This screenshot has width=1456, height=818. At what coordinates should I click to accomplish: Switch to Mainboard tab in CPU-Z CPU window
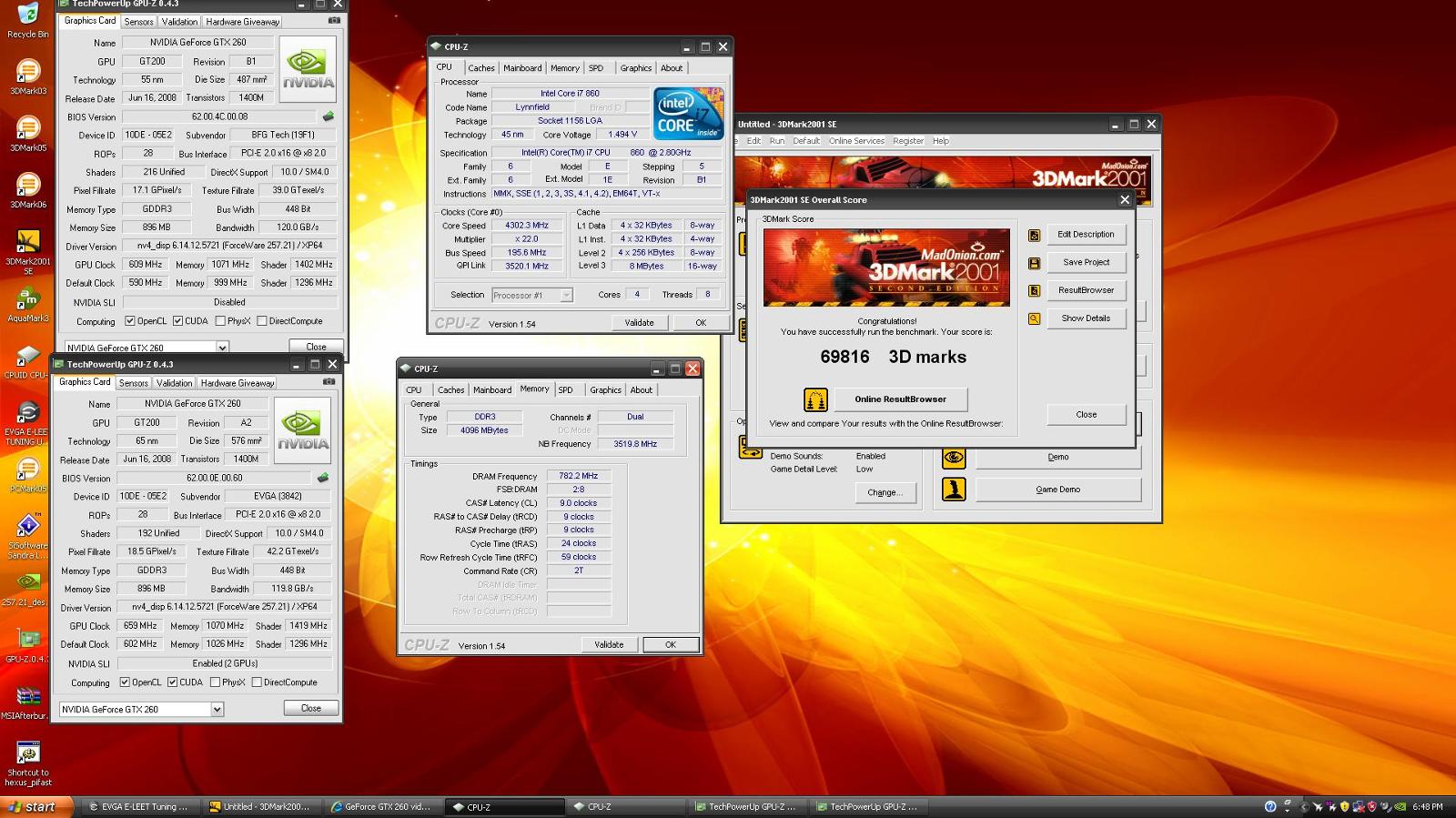point(522,68)
